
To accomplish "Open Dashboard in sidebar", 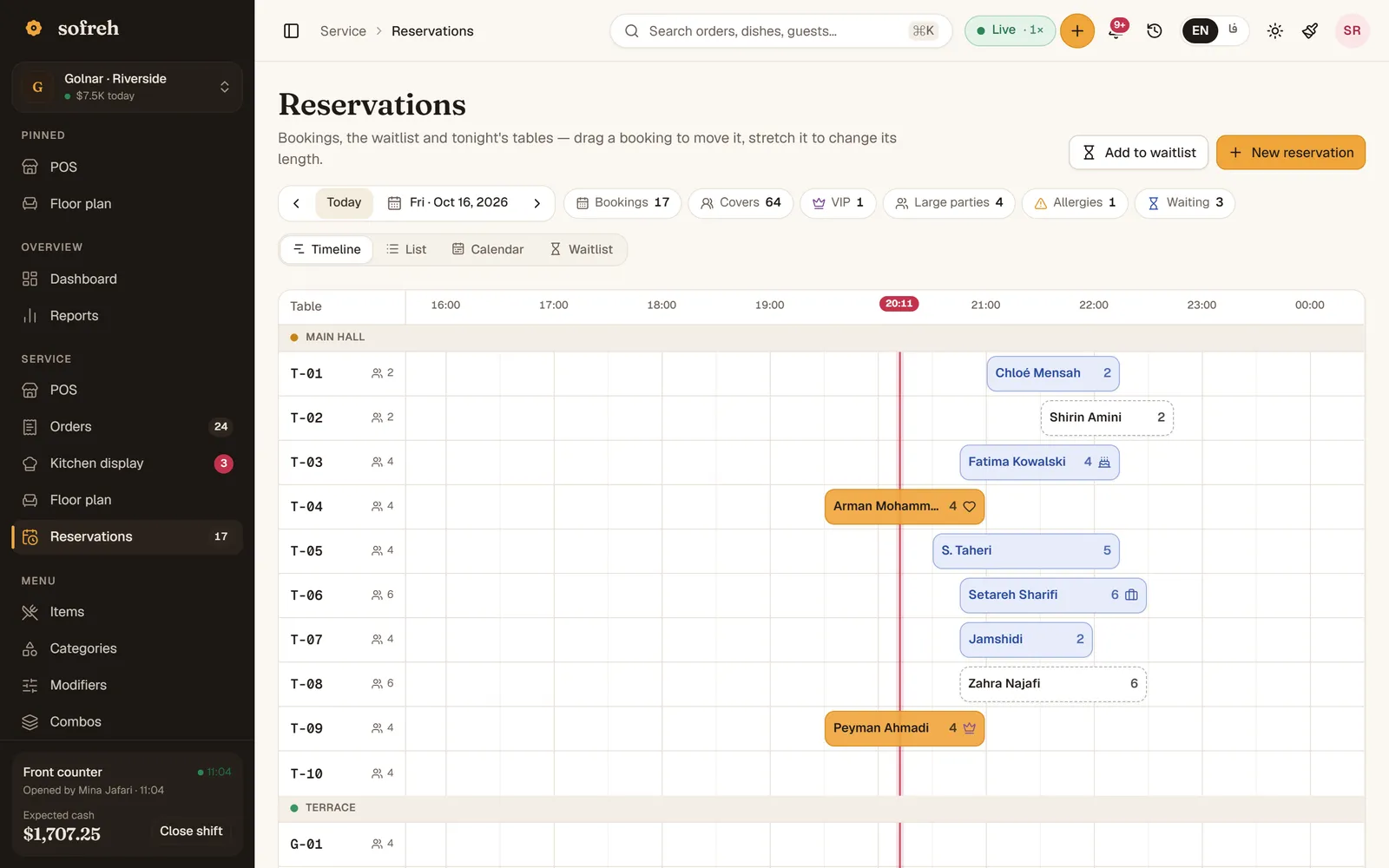I will pyautogui.click(x=127, y=279).
